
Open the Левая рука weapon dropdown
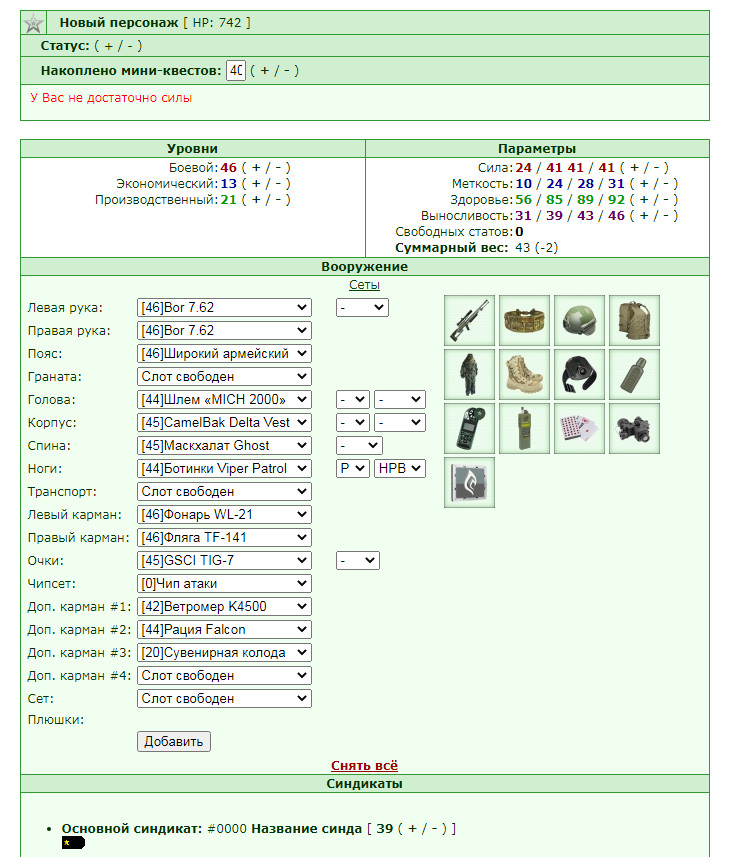tap(224, 308)
